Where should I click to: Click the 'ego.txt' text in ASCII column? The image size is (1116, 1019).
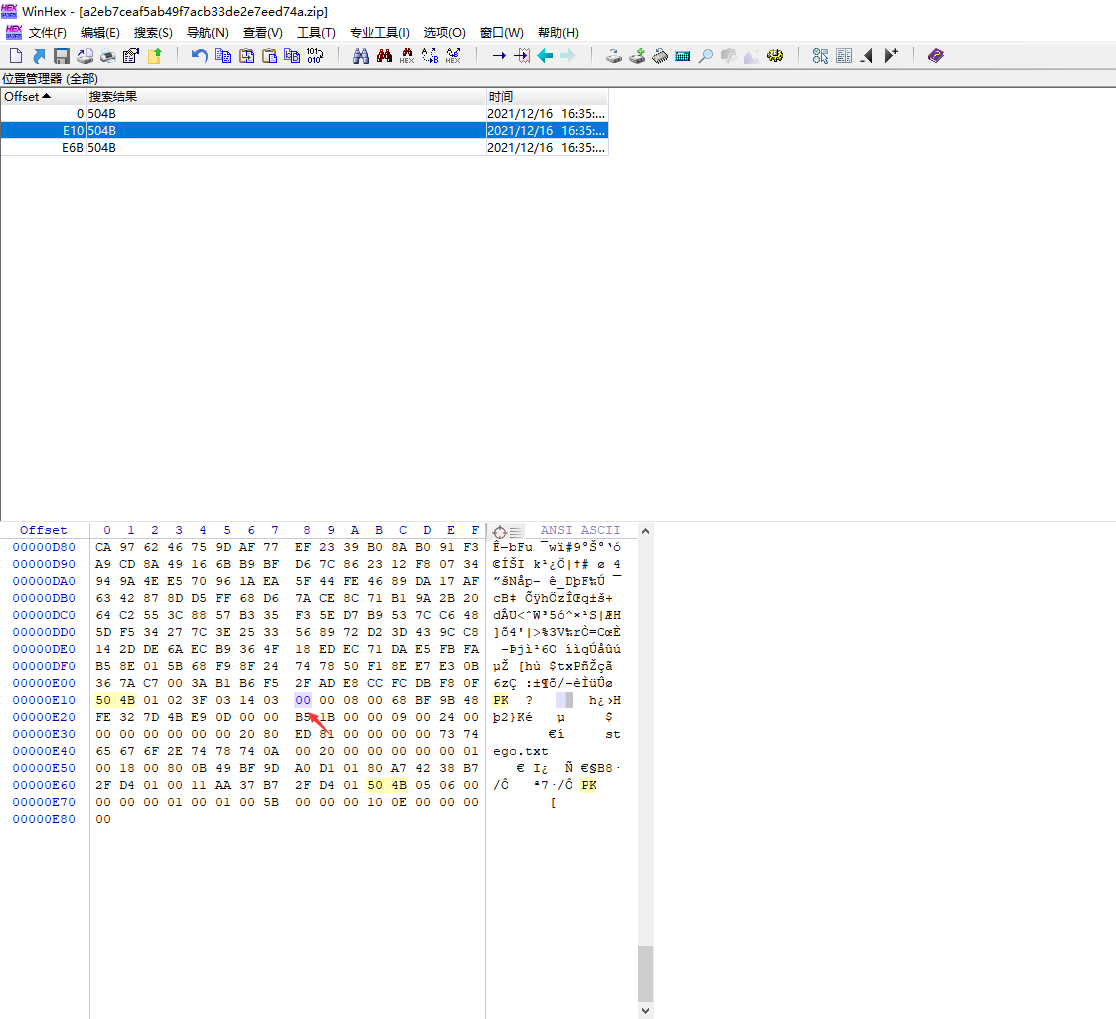tap(521, 751)
